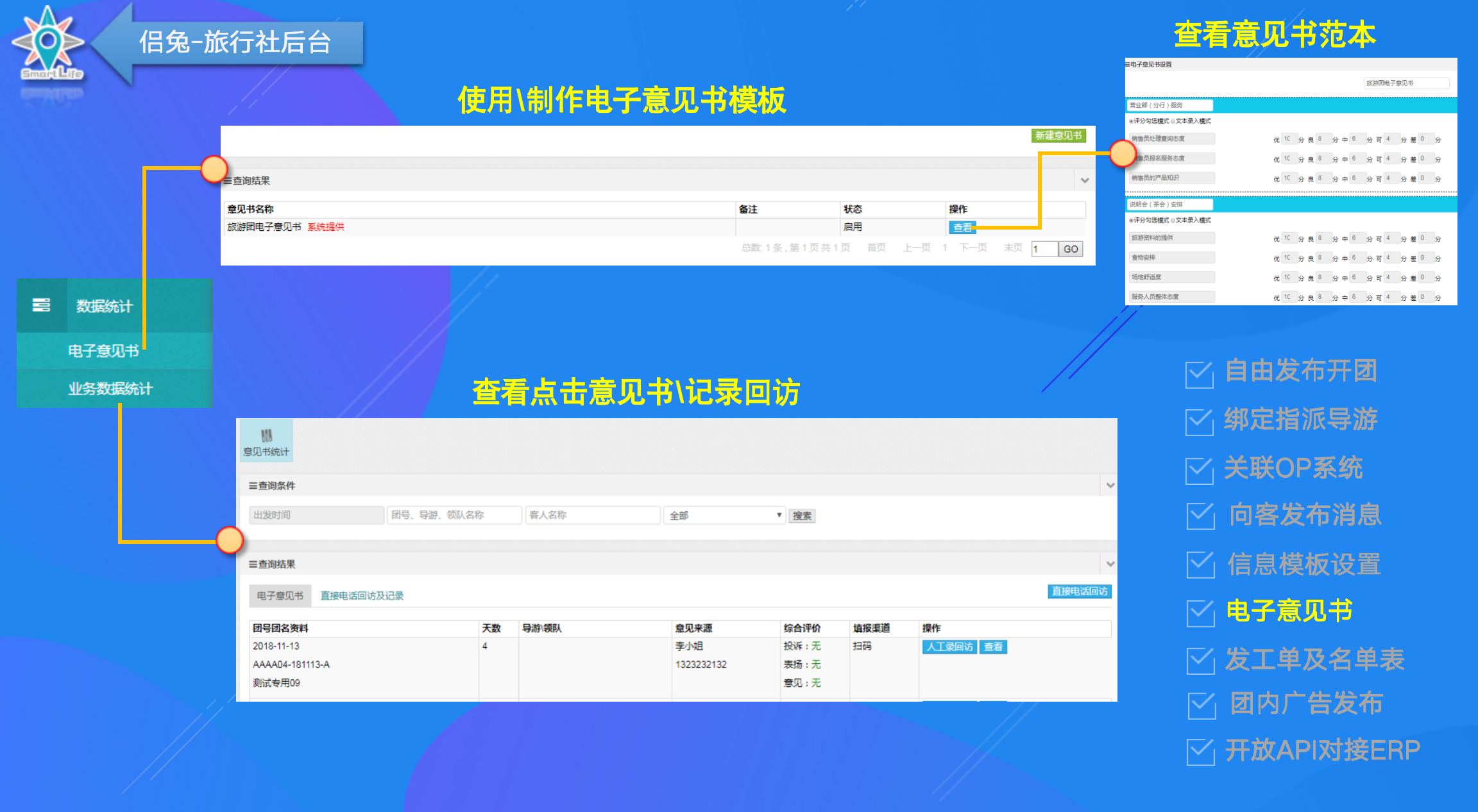The width and height of the screenshot is (1478, 812).
Task: Click the 出发时间 date field
Action: coord(316,515)
